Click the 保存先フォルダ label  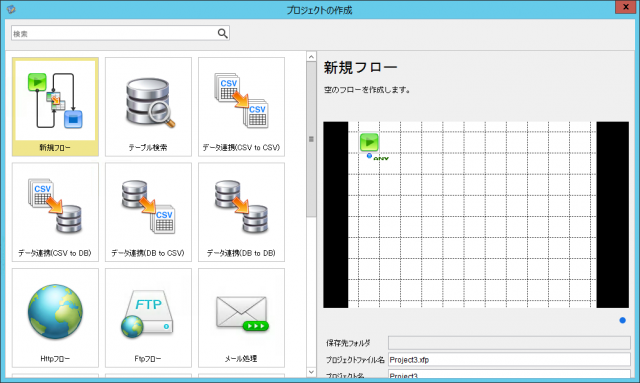pyautogui.click(x=348, y=343)
